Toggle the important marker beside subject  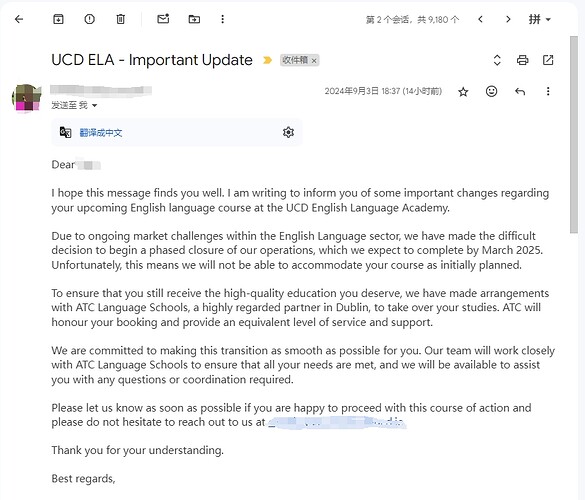pyautogui.click(x=267, y=60)
